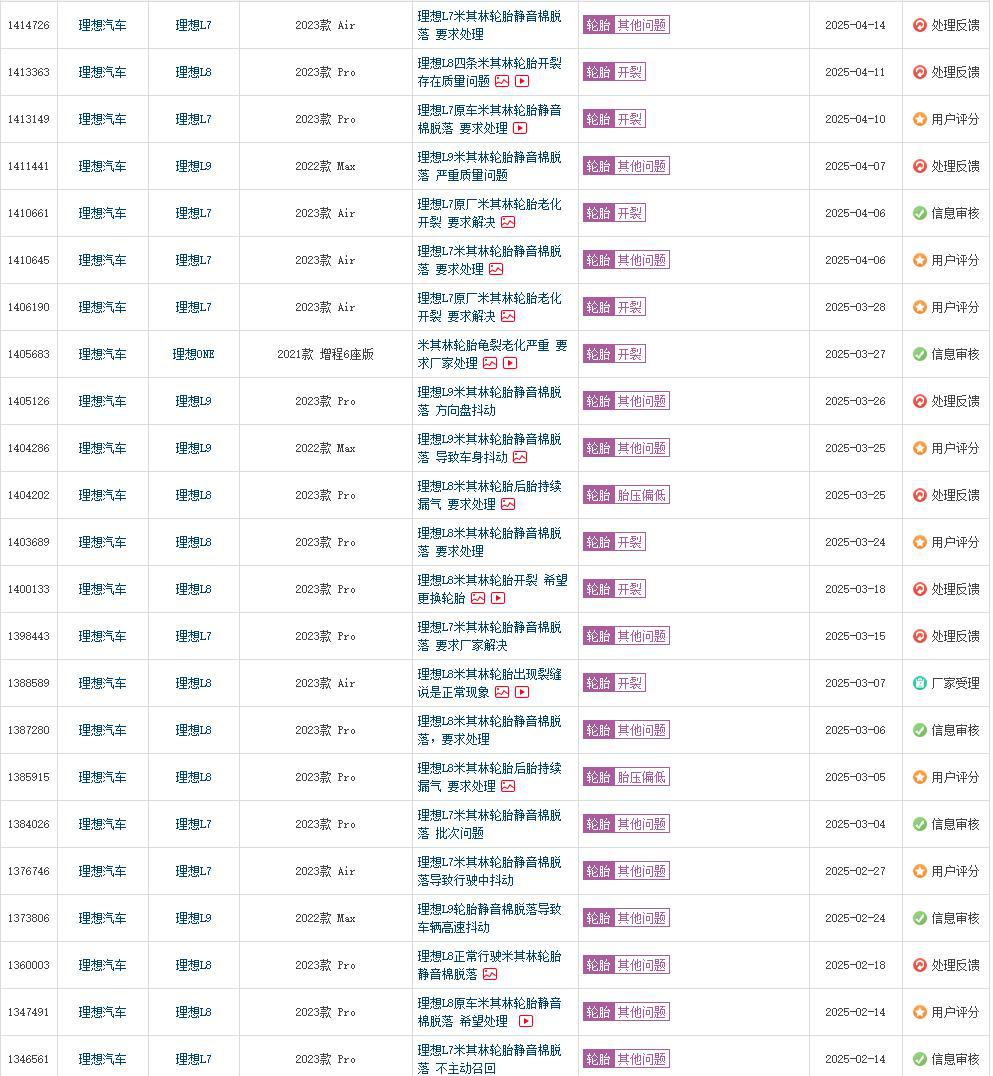Open complaint titled 理想L8四条米其林轮胎开裂 存在质量问题
The width and height of the screenshot is (993, 1076).
point(489,72)
